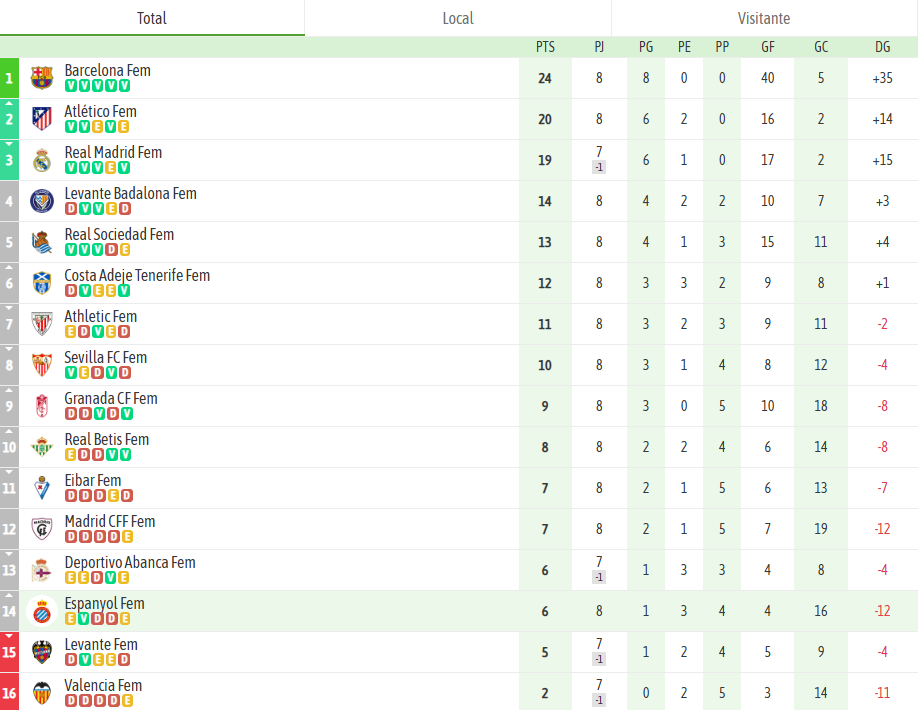Click the red position 16 rank badge
Viewport: 918px width, 710px height.
coord(9,693)
